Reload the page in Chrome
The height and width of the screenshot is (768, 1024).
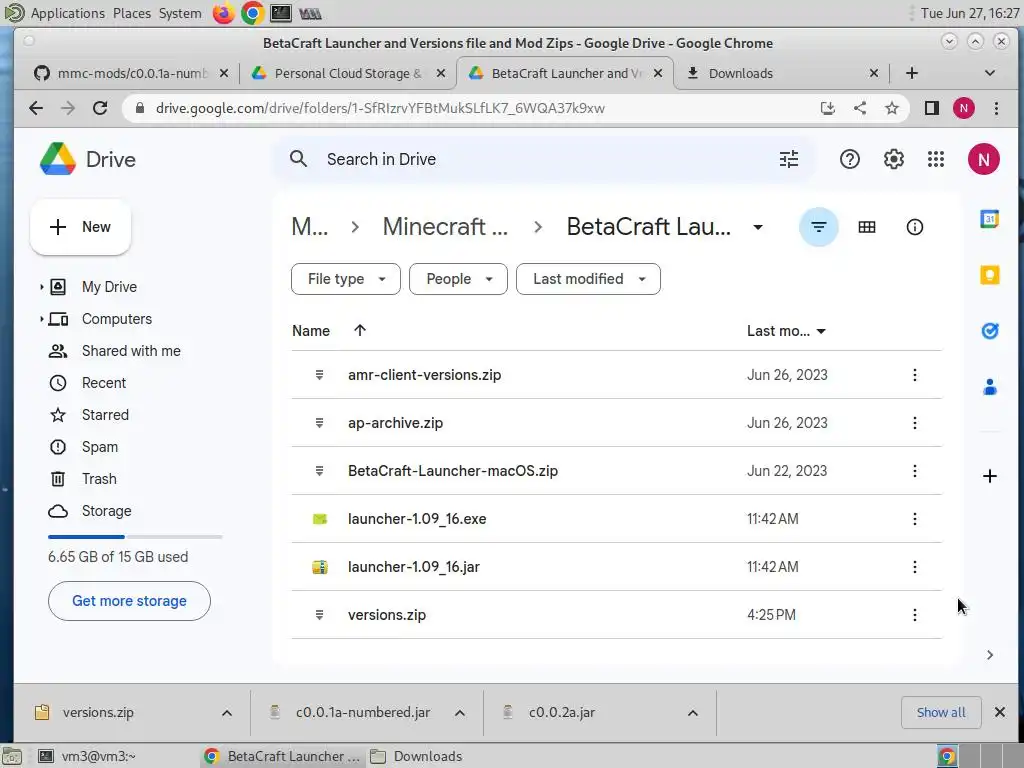coord(100,108)
